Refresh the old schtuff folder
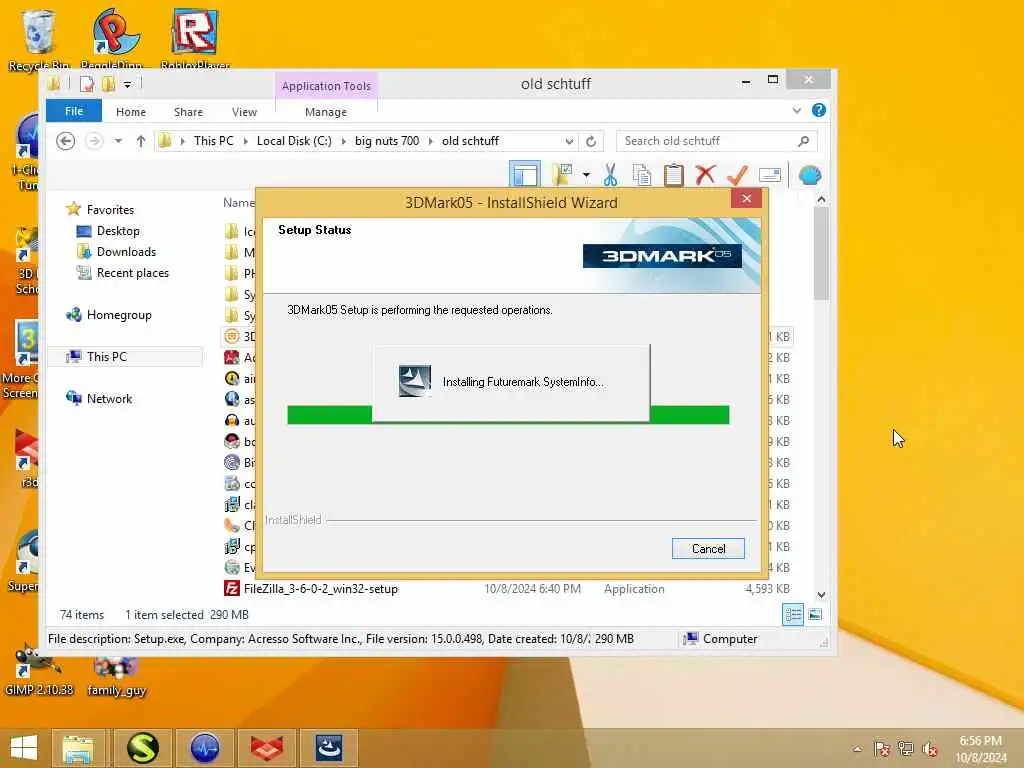1024x768 pixels. pos(590,141)
